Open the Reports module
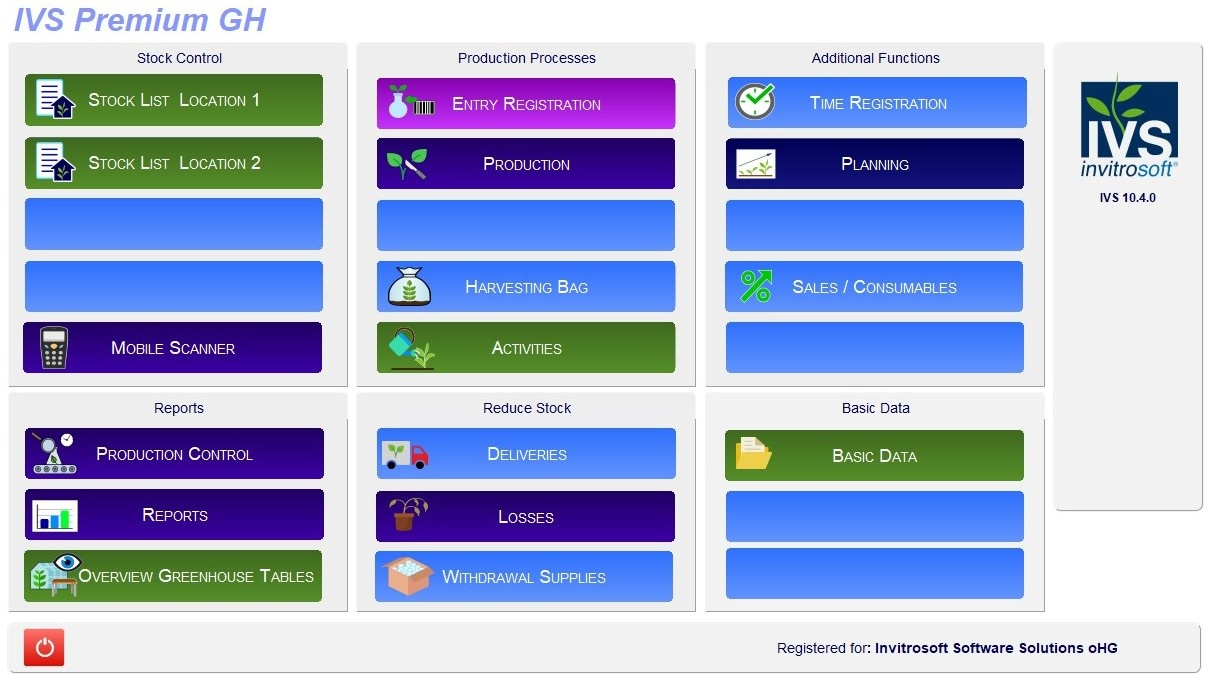This screenshot has width=1216, height=674. click(x=174, y=515)
